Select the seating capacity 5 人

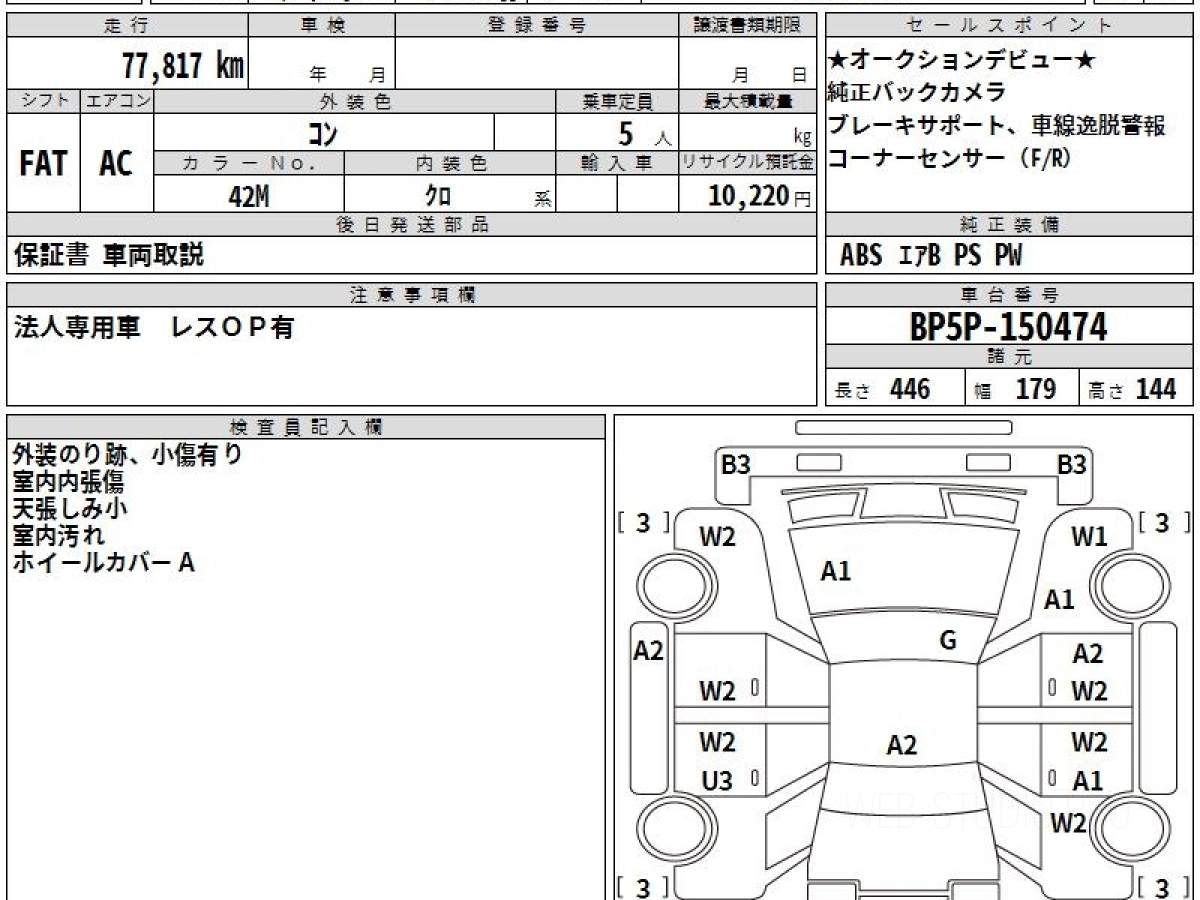pos(645,132)
